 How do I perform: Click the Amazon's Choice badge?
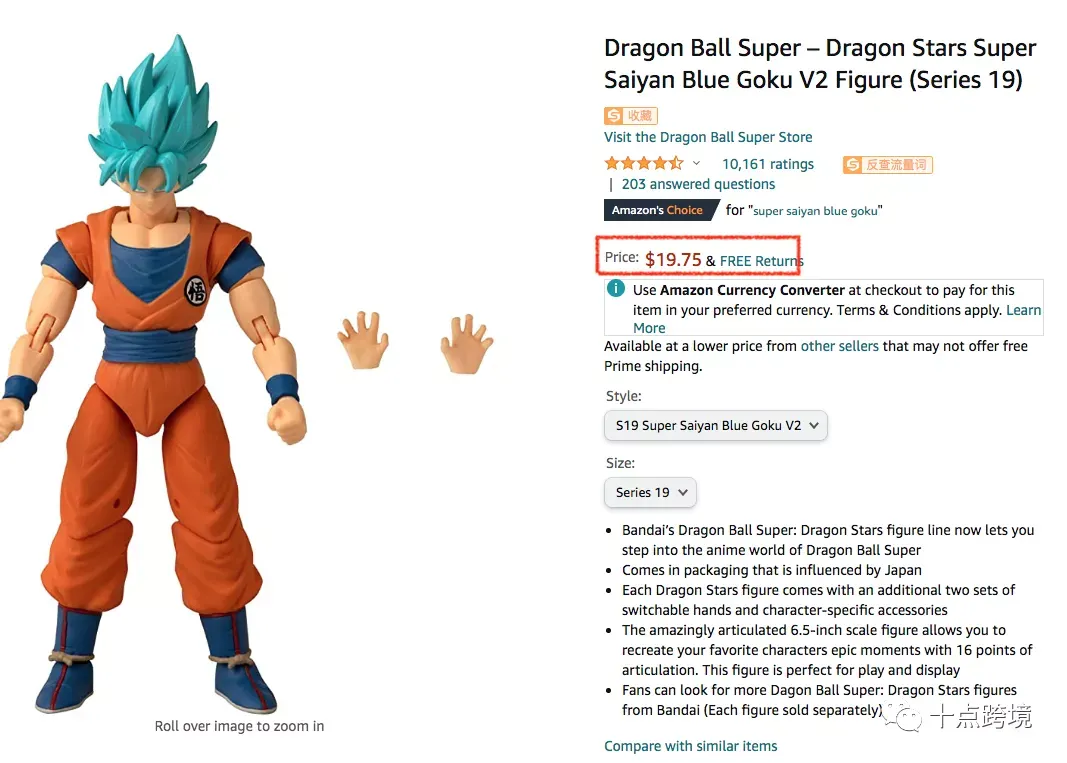click(x=660, y=210)
